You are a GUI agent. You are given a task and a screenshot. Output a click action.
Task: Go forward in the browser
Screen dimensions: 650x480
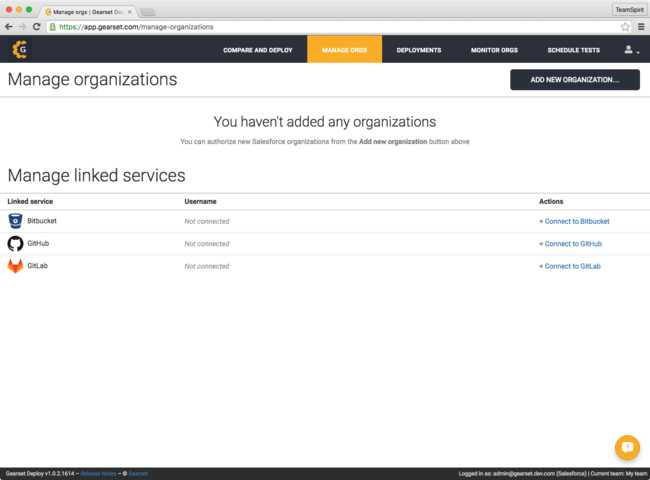(x=22, y=27)
